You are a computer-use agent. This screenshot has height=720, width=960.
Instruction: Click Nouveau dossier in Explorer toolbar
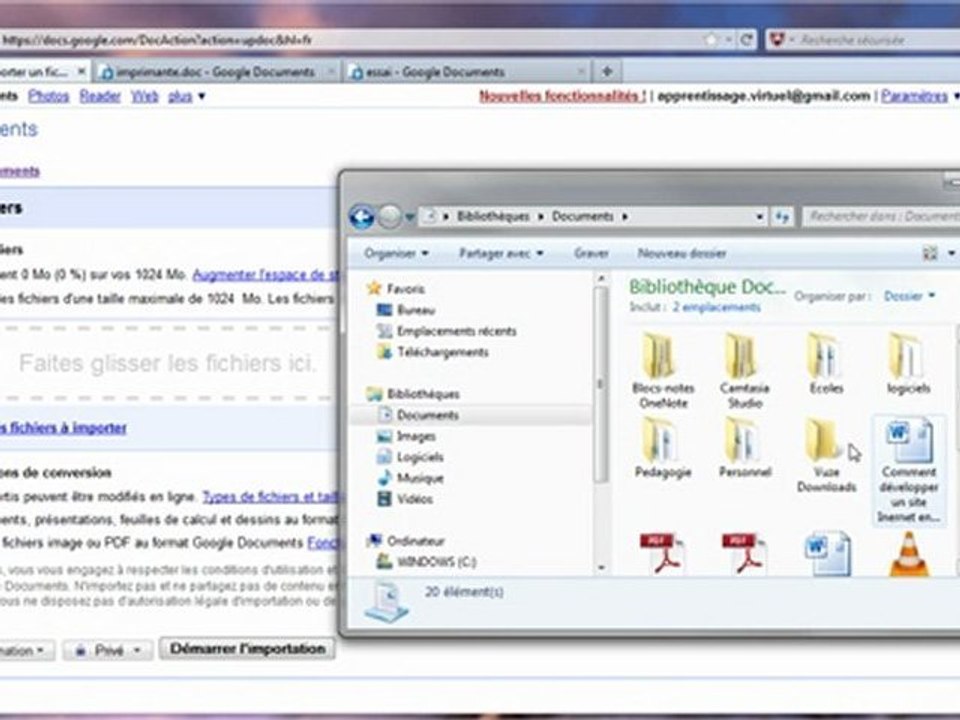(x=681, y=253)
